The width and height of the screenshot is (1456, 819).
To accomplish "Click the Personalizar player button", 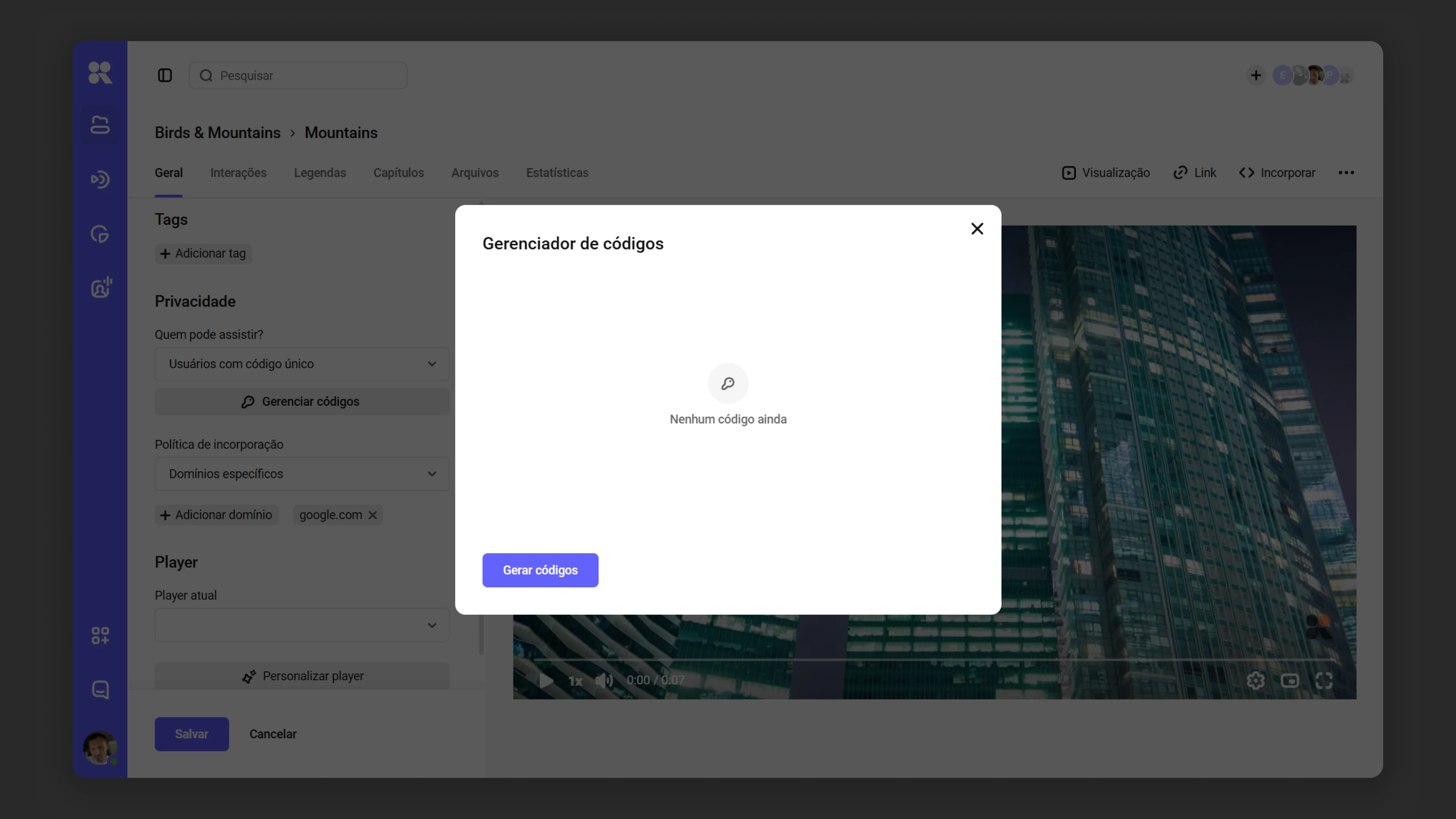I will pyautogui.click(x=302, y=676).
